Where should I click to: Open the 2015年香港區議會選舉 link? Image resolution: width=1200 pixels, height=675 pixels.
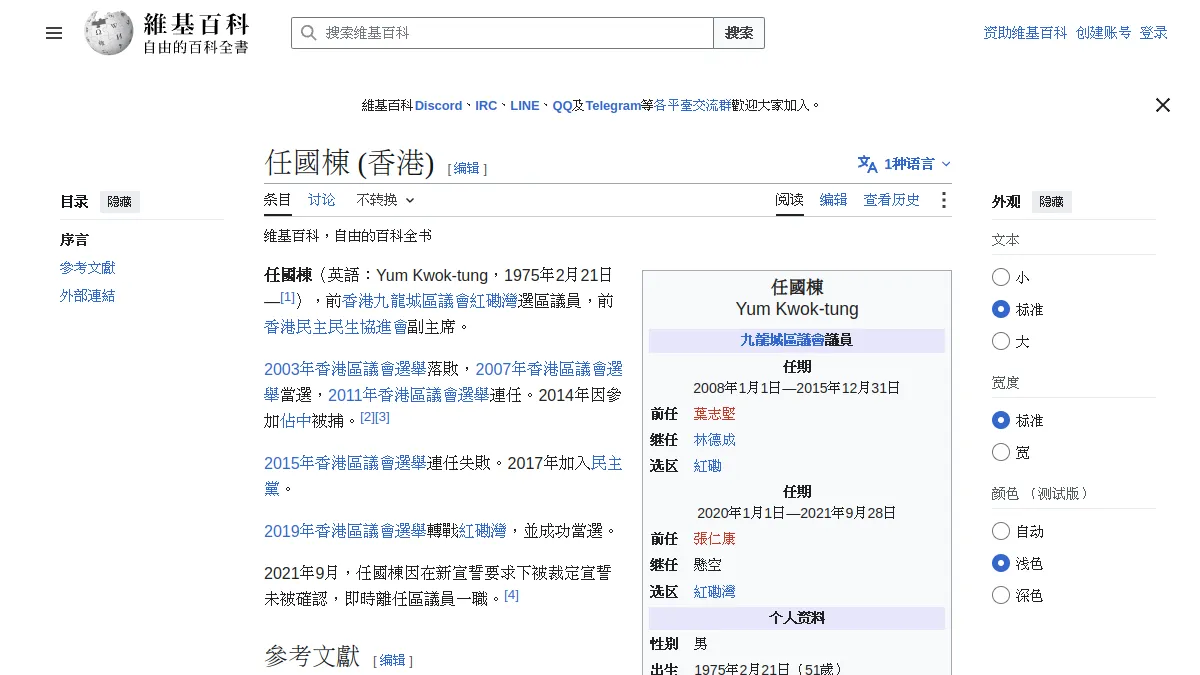point(345,463)
